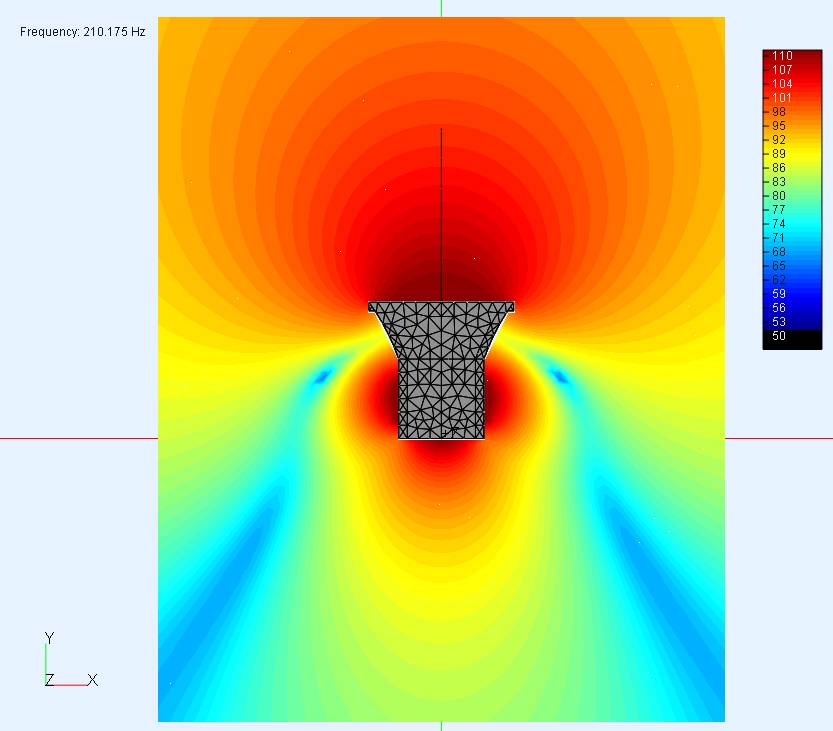
Task: Click the 101 value on the color legend
Action: pyautogui.click(x=782, y=98)
